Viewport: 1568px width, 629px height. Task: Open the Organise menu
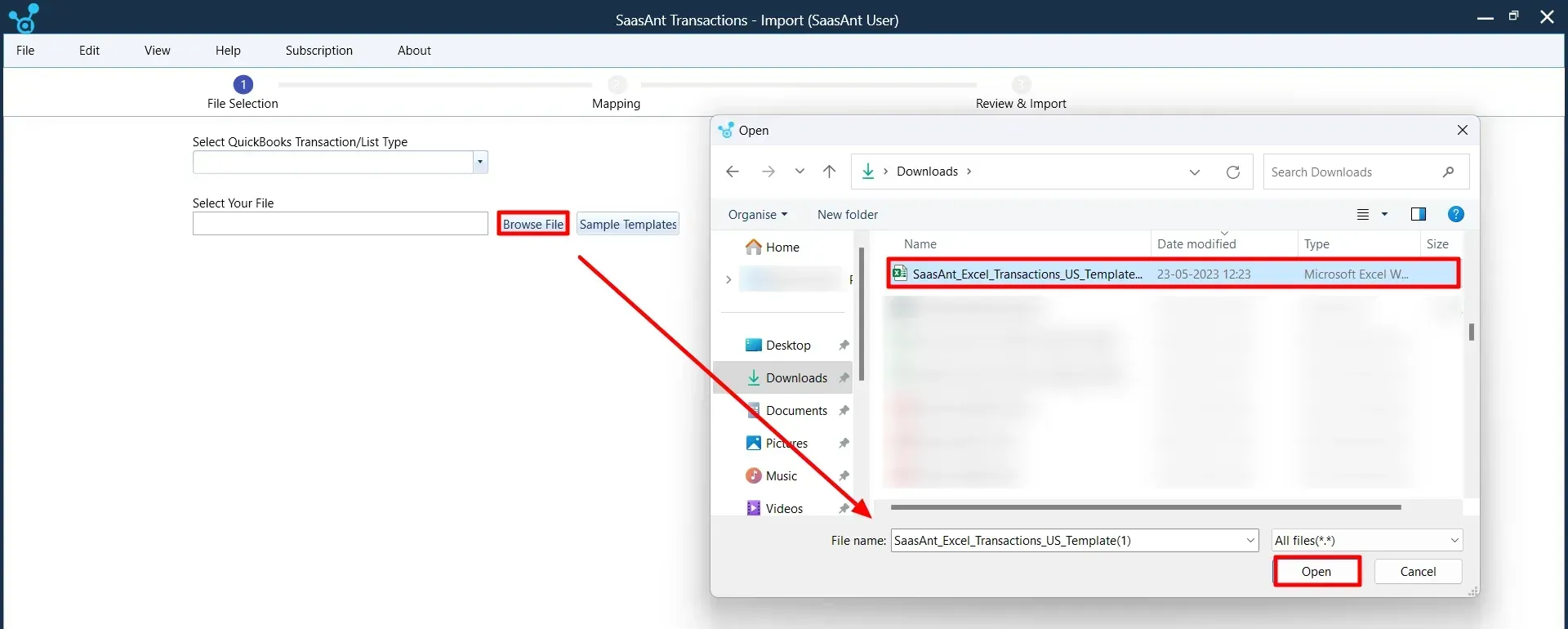click(758, 215)
